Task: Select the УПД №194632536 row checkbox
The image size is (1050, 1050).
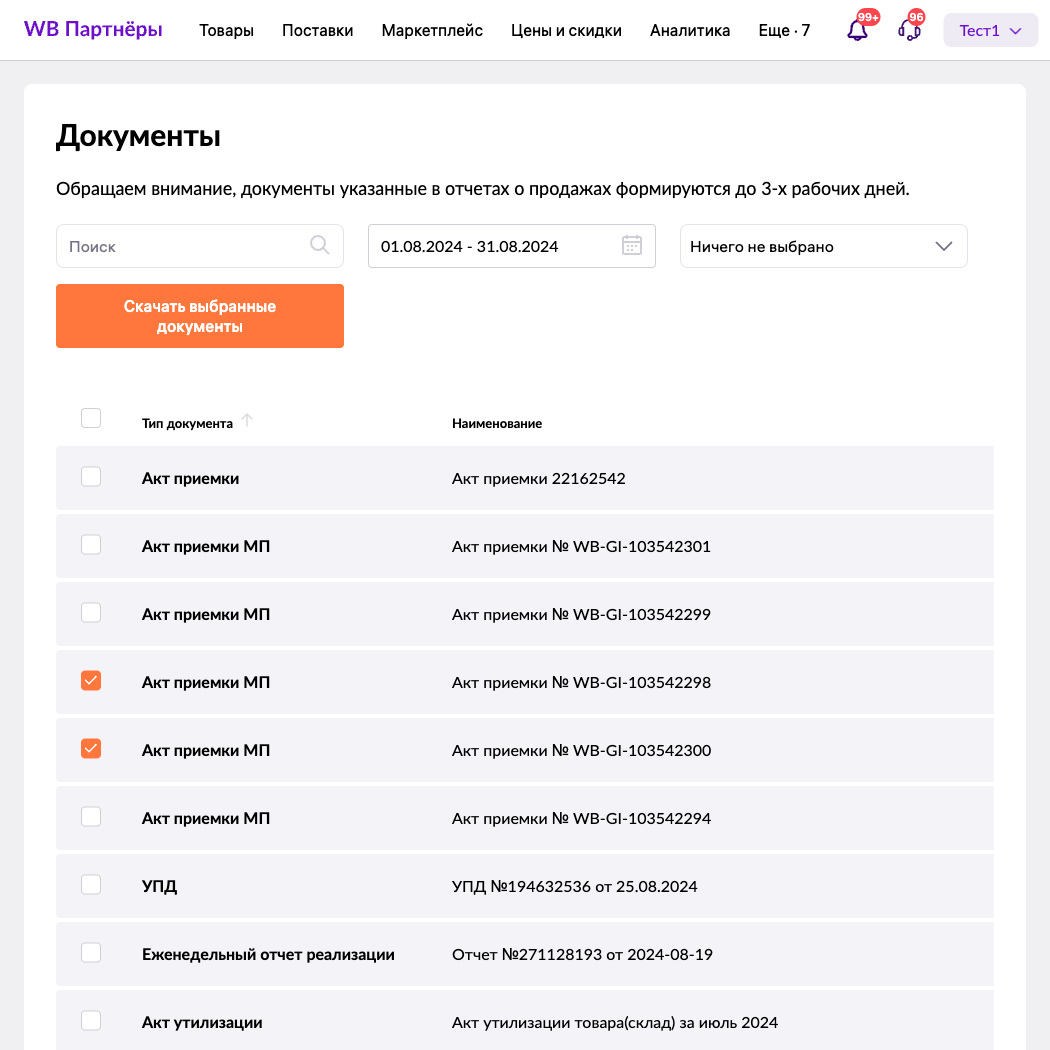Action: pyautogui.click(x=91, y=885)
